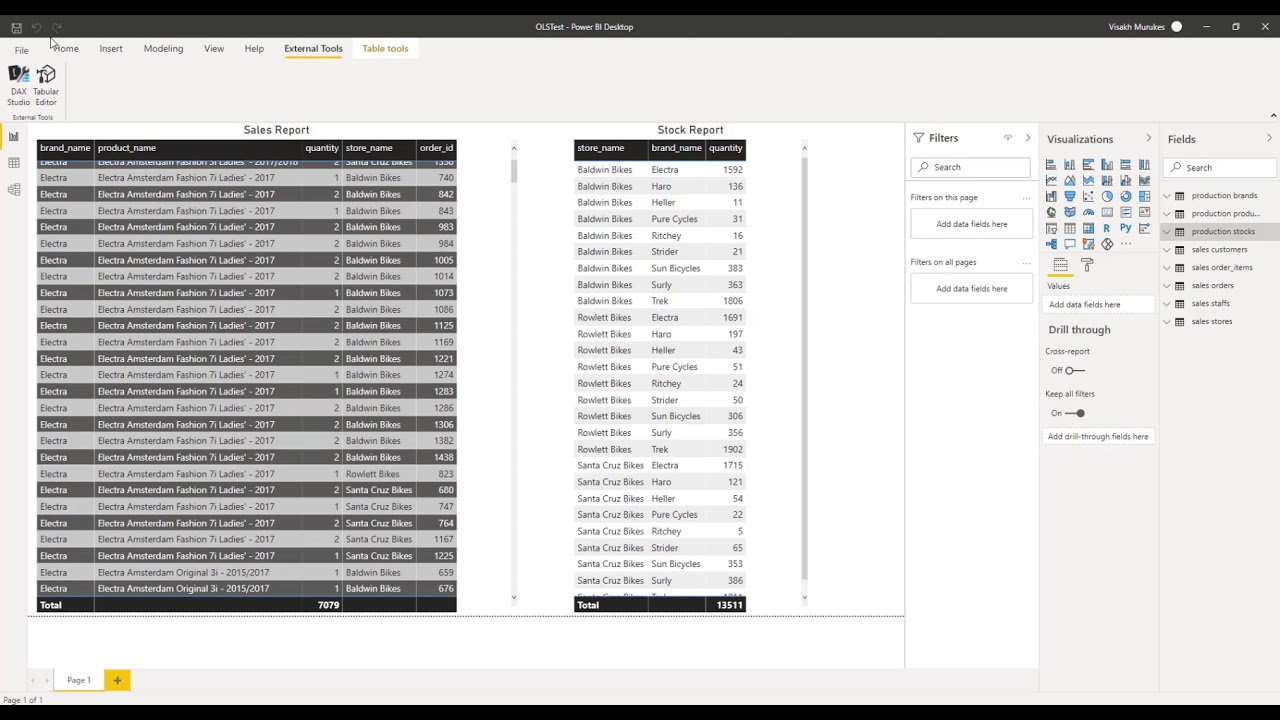Launch DAX Studio external tool
Viewport: 1280px width, 720px height.
[x=19, y=85]
